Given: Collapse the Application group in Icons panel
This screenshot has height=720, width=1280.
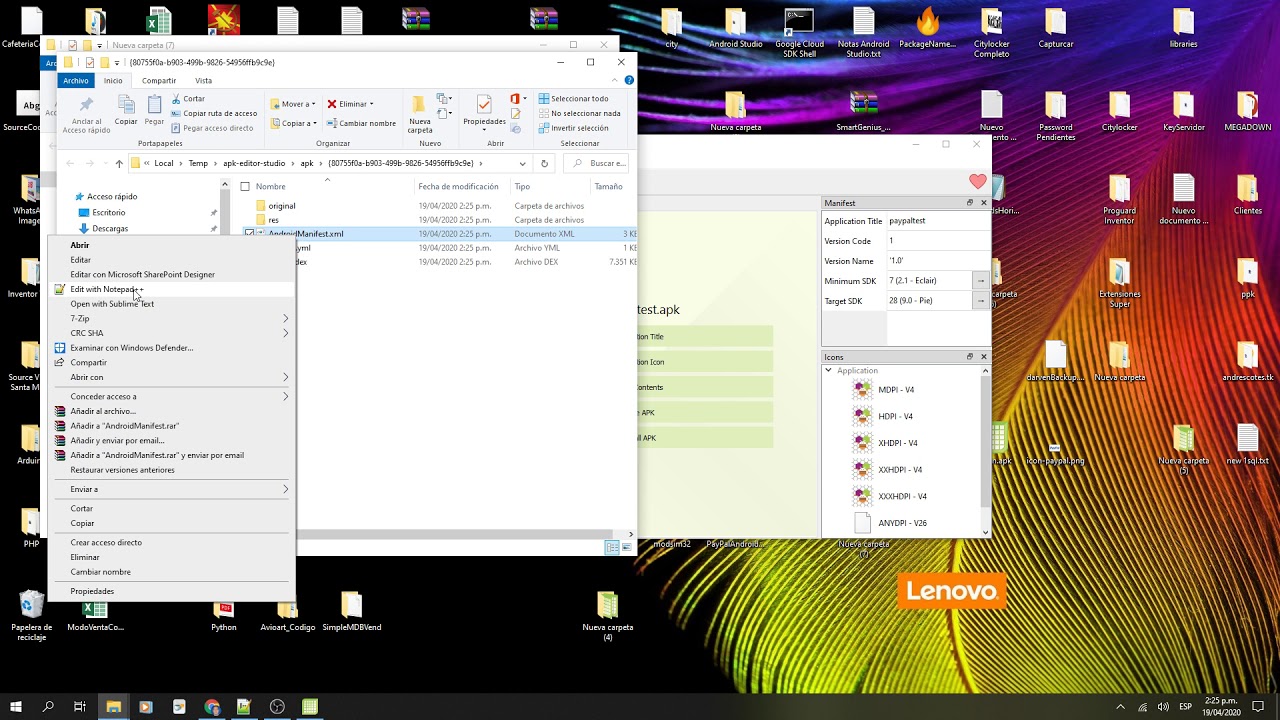Looking at the screenshot, I should pyautogui.click(x=828, y=371).
